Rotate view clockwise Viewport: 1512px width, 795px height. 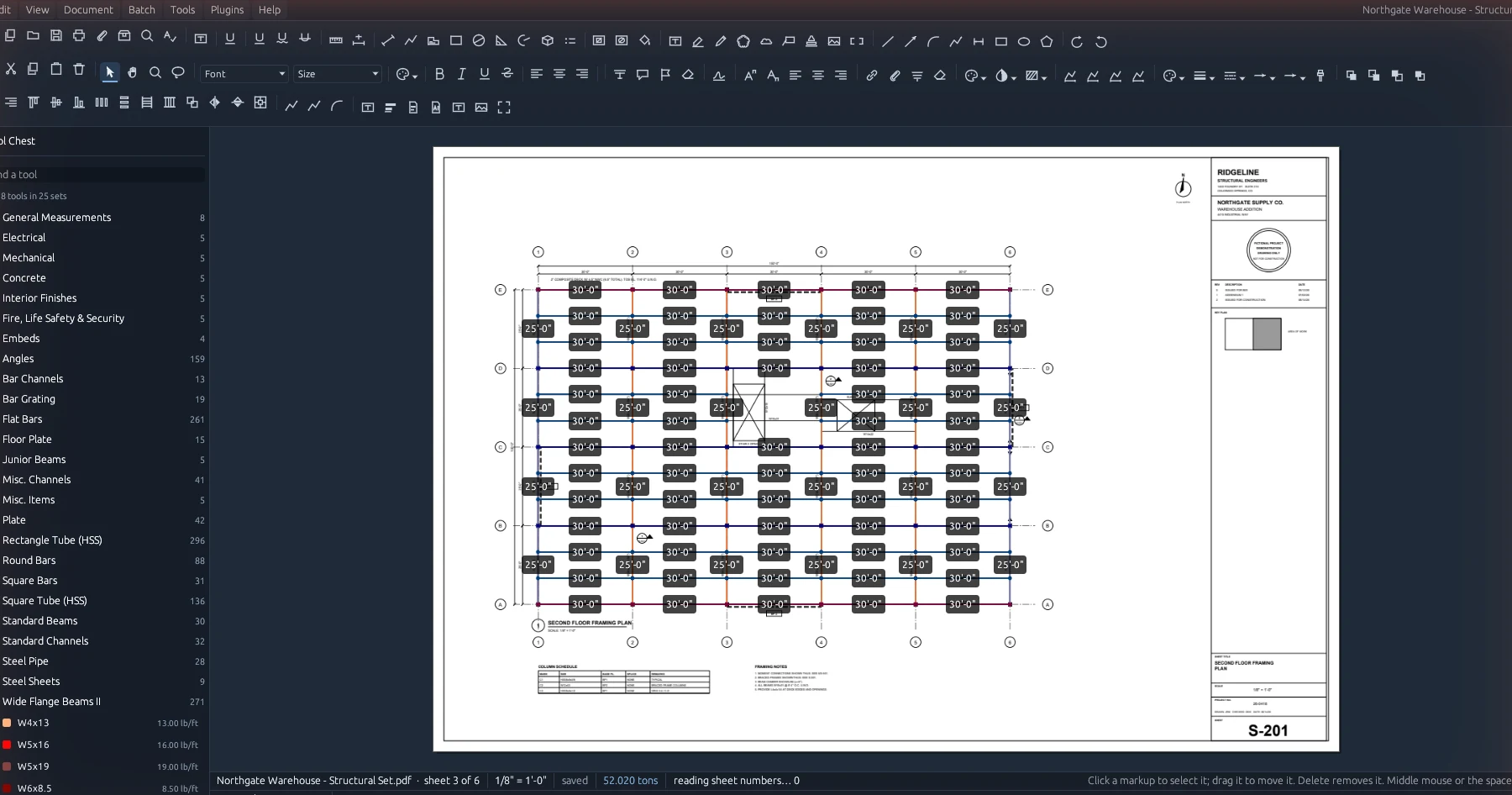(x=1077, y=41)
